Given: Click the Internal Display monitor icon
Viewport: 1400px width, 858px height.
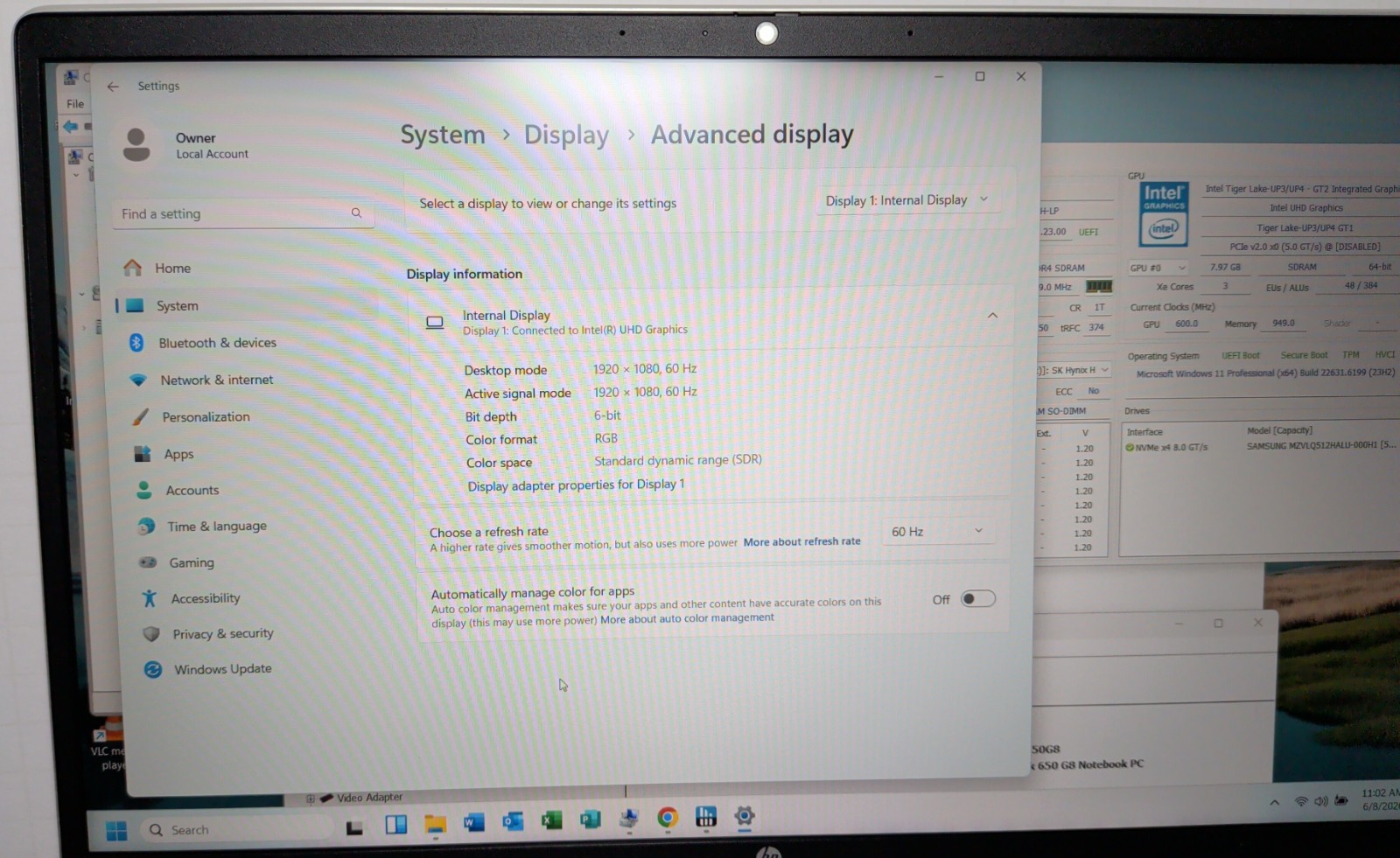Looking at the screenshot, I should coord(435,322).
